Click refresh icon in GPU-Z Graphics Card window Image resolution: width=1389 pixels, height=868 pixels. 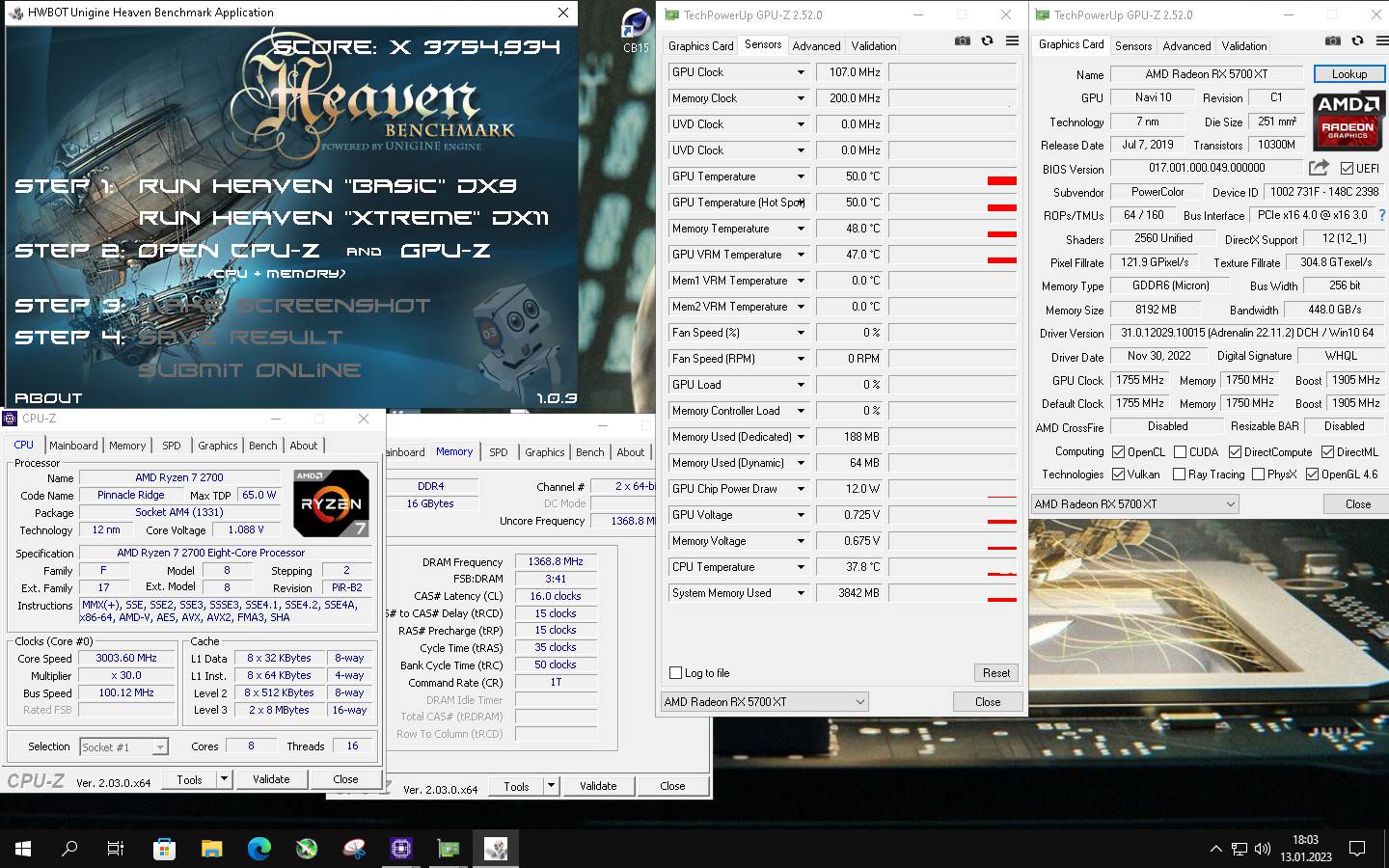coord(1357,41)
